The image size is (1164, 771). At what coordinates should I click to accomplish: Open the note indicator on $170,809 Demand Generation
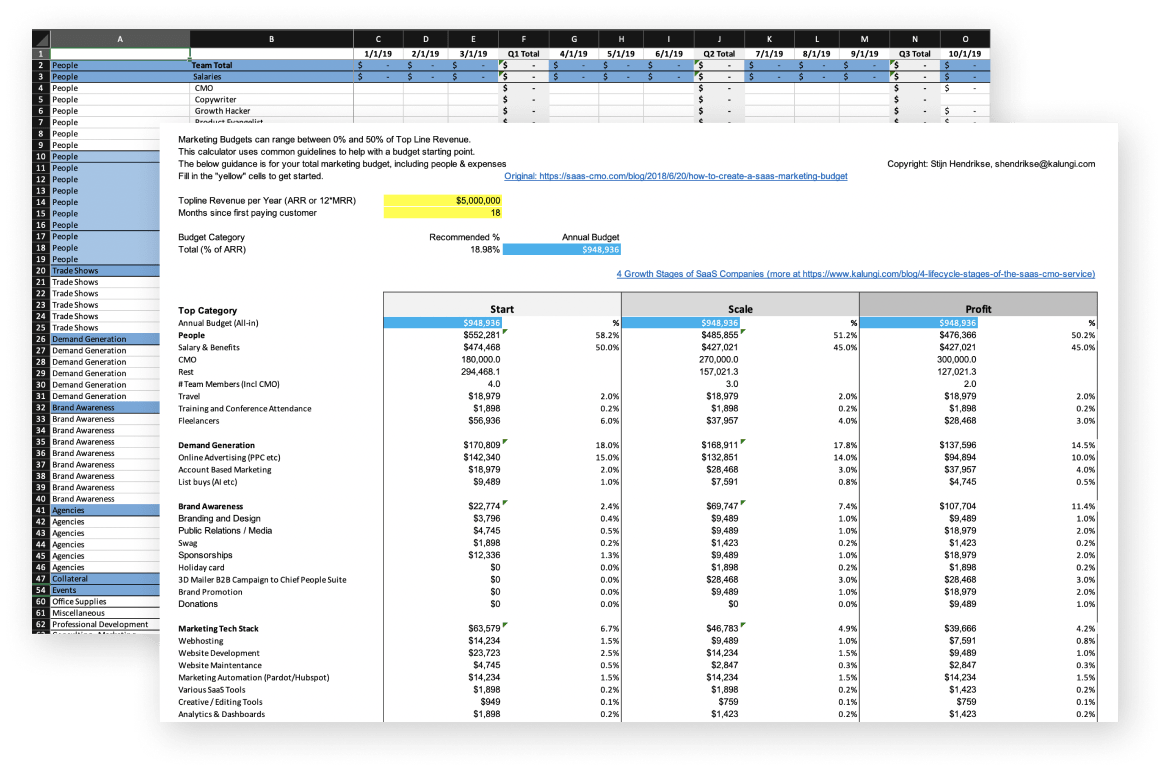click(x=506, y=440)
